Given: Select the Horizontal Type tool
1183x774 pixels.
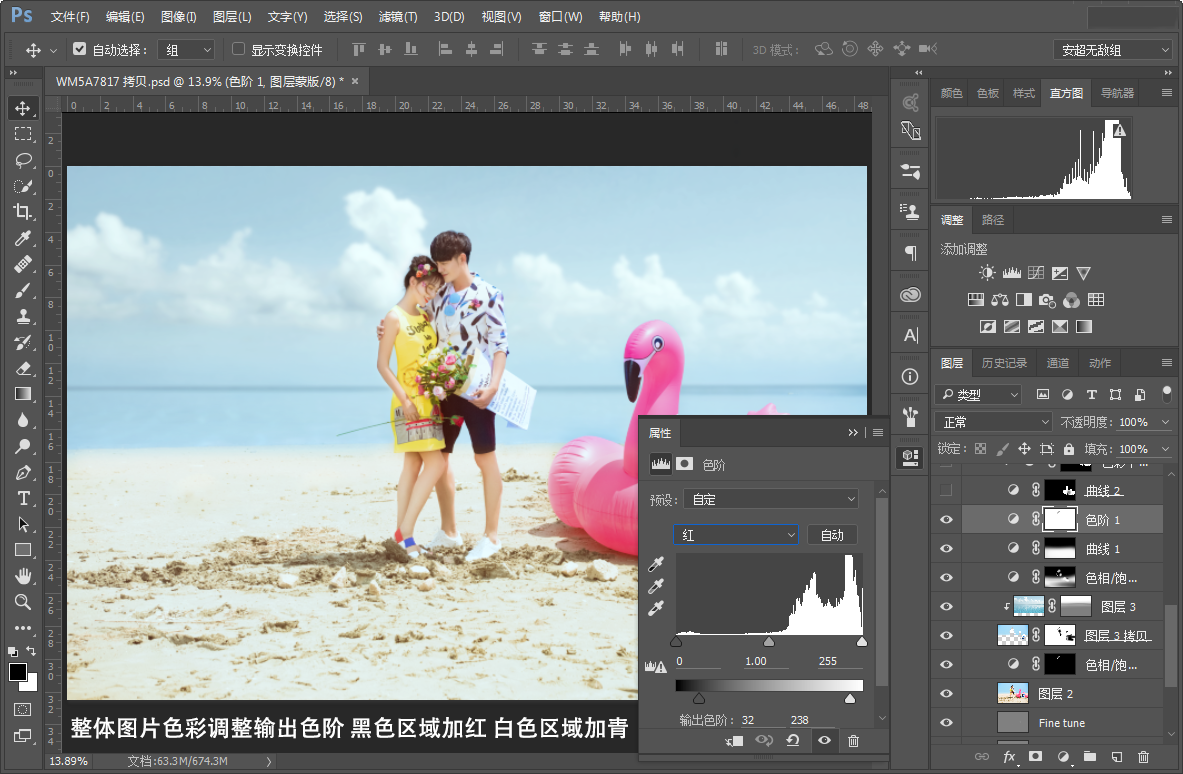Looking at the screenshot, I should click(x=23, y=498).
